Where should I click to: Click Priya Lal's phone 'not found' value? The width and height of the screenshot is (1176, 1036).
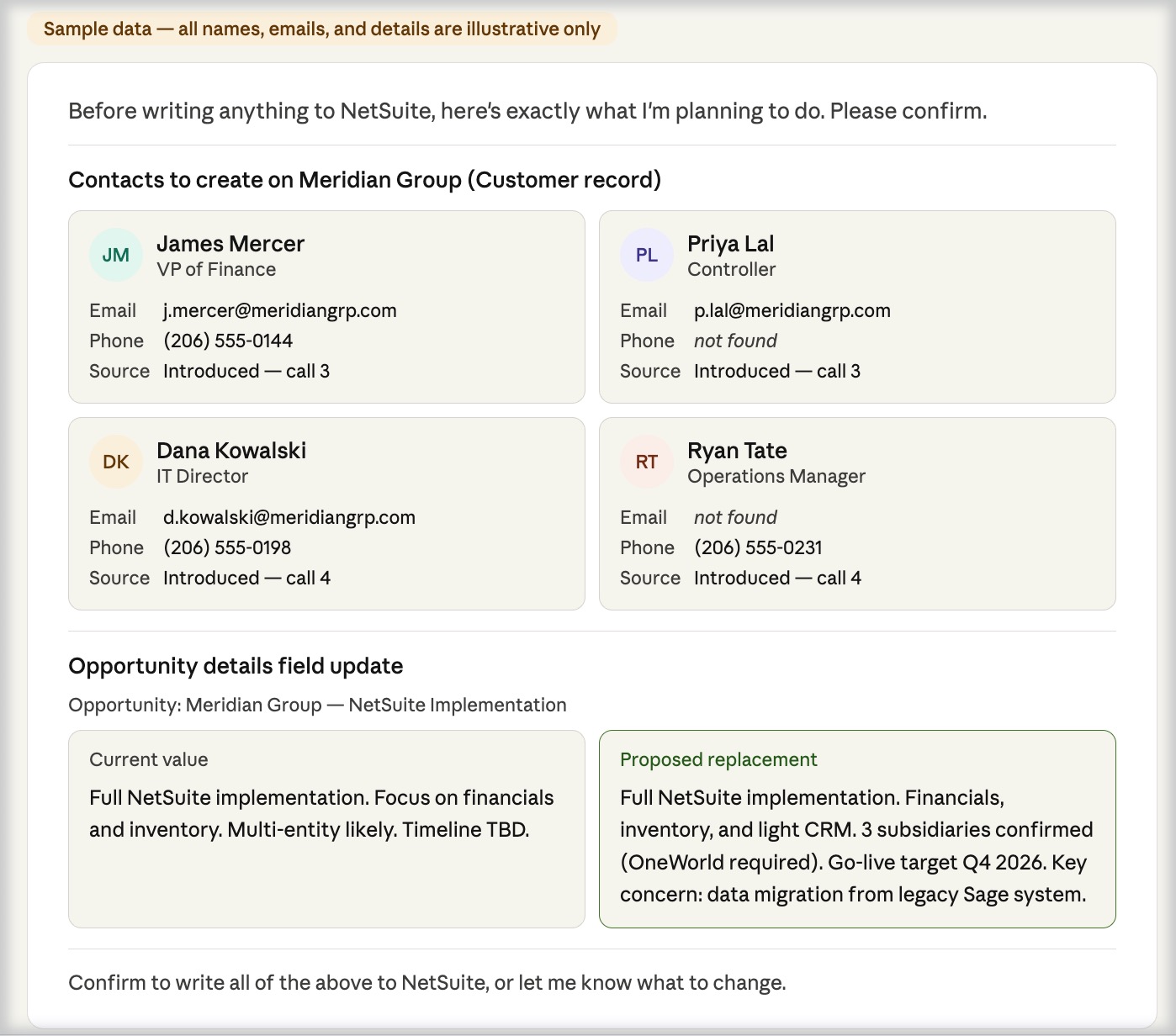pos(735,341)
